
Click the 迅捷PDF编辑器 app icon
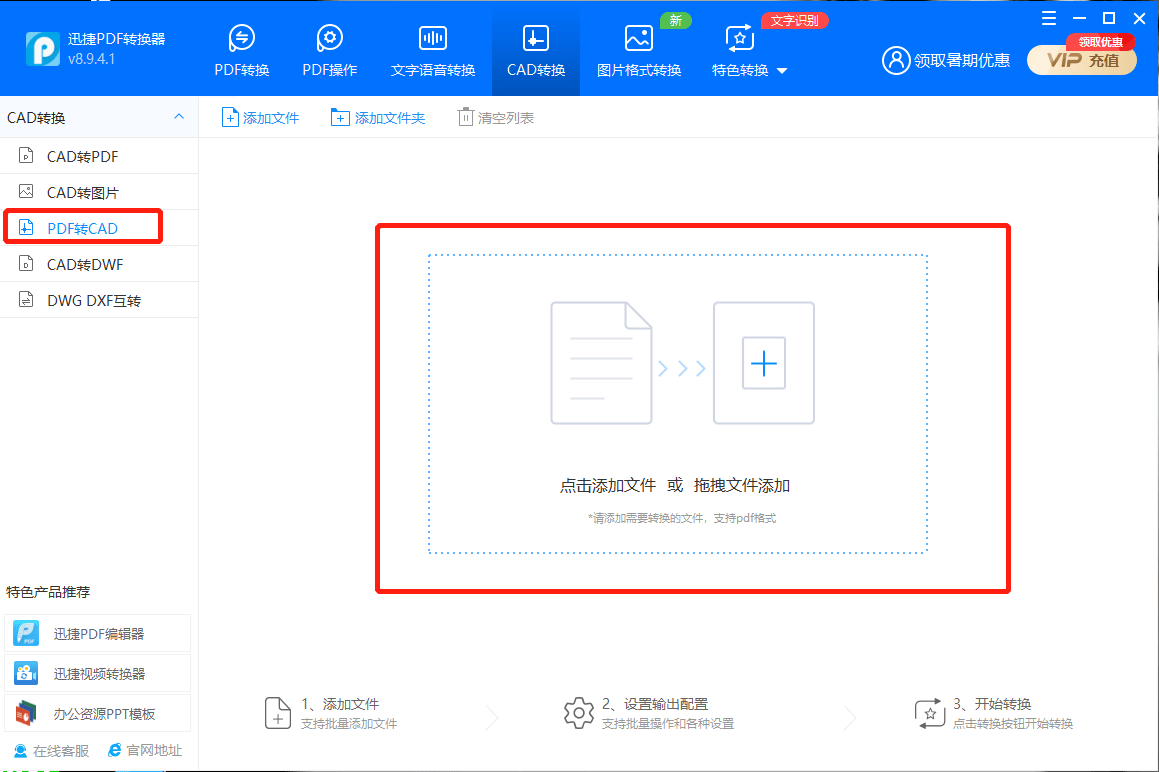point(26,634)
